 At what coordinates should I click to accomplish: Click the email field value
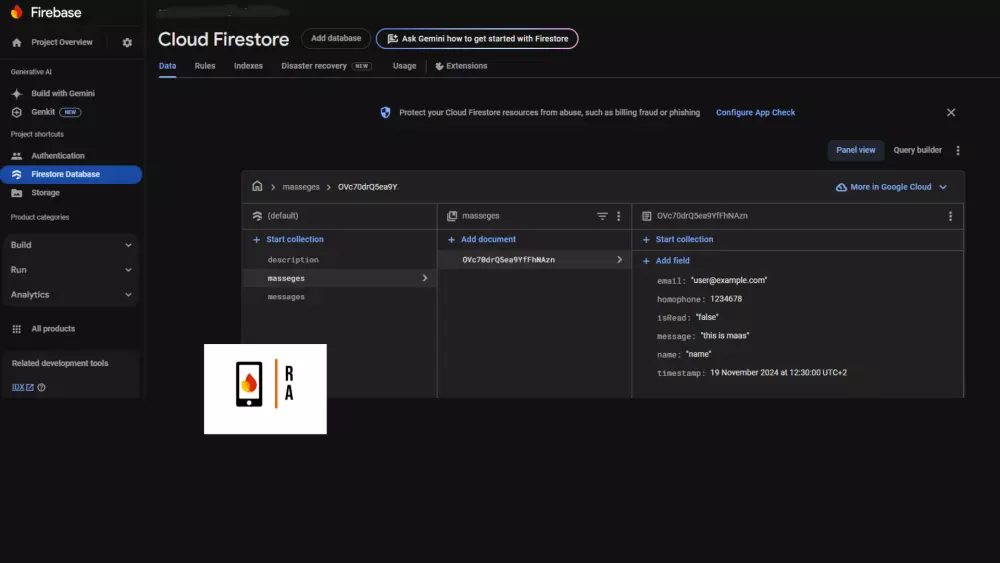pos(729,281)
